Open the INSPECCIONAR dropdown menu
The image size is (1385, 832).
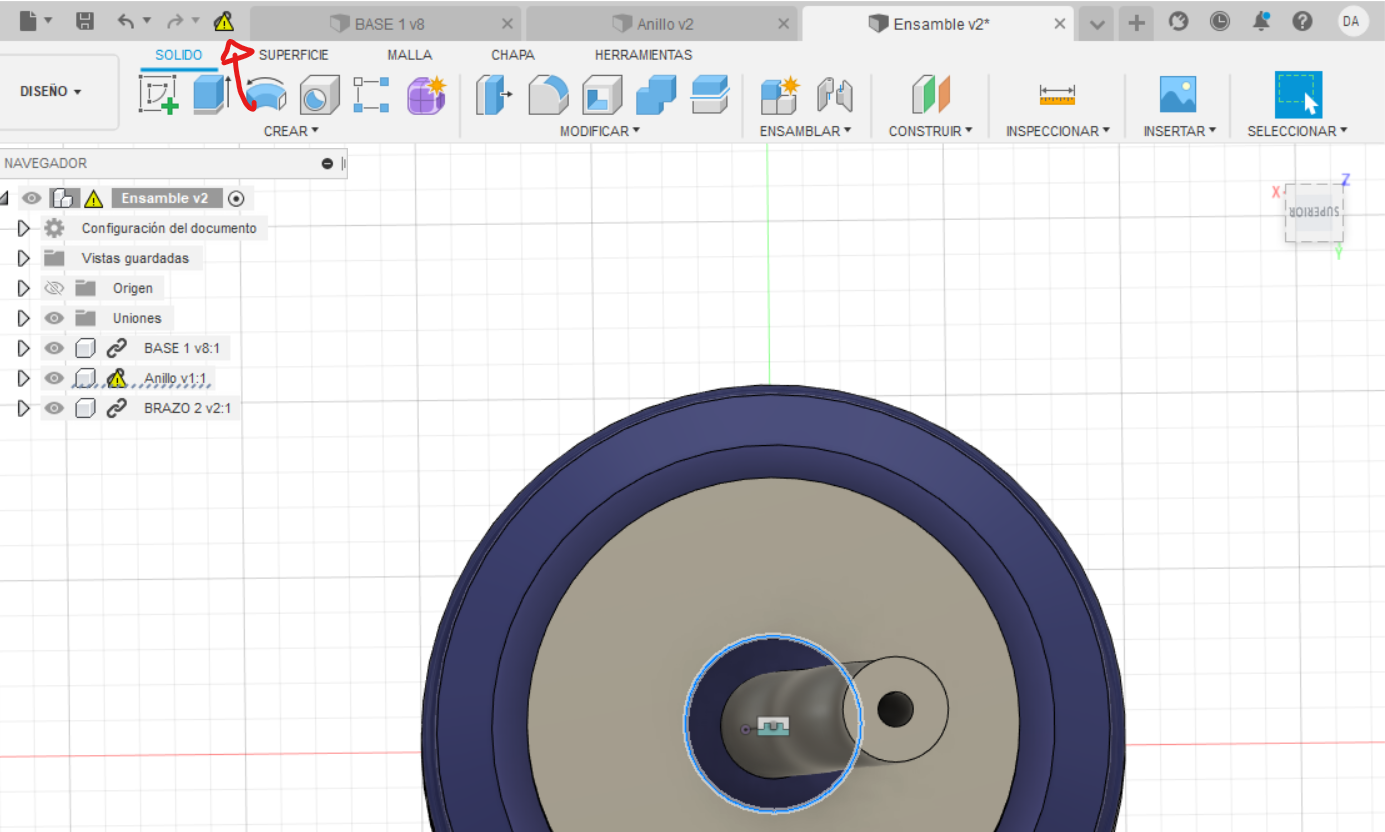click(1058, 131)
